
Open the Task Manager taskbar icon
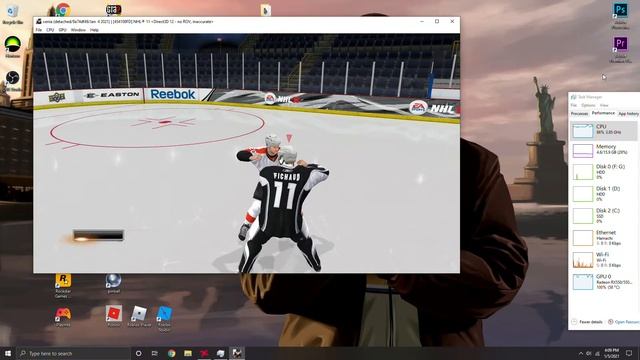tap(220, 353)
